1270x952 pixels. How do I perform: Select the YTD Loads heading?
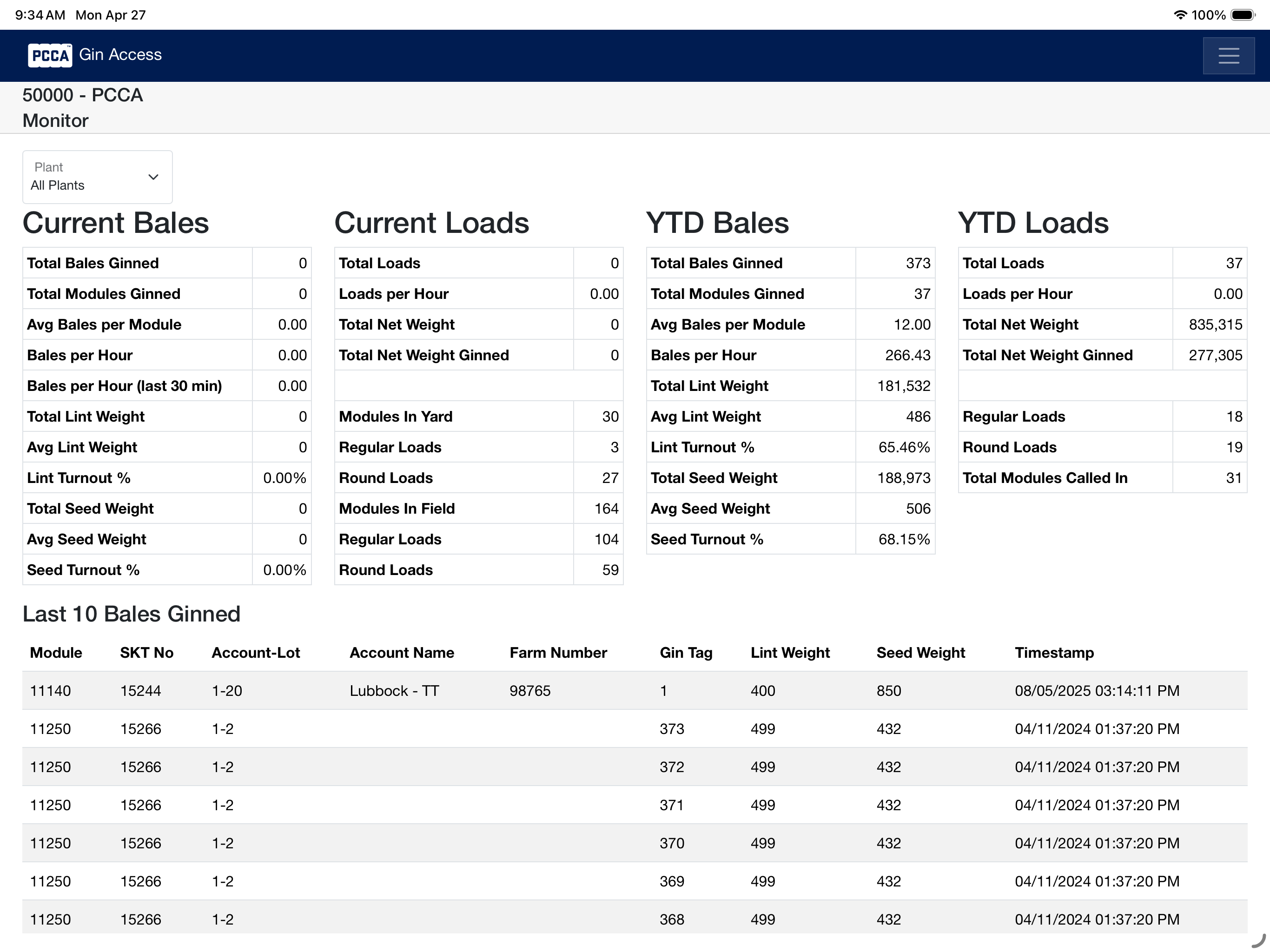(x=1033, y=223)
